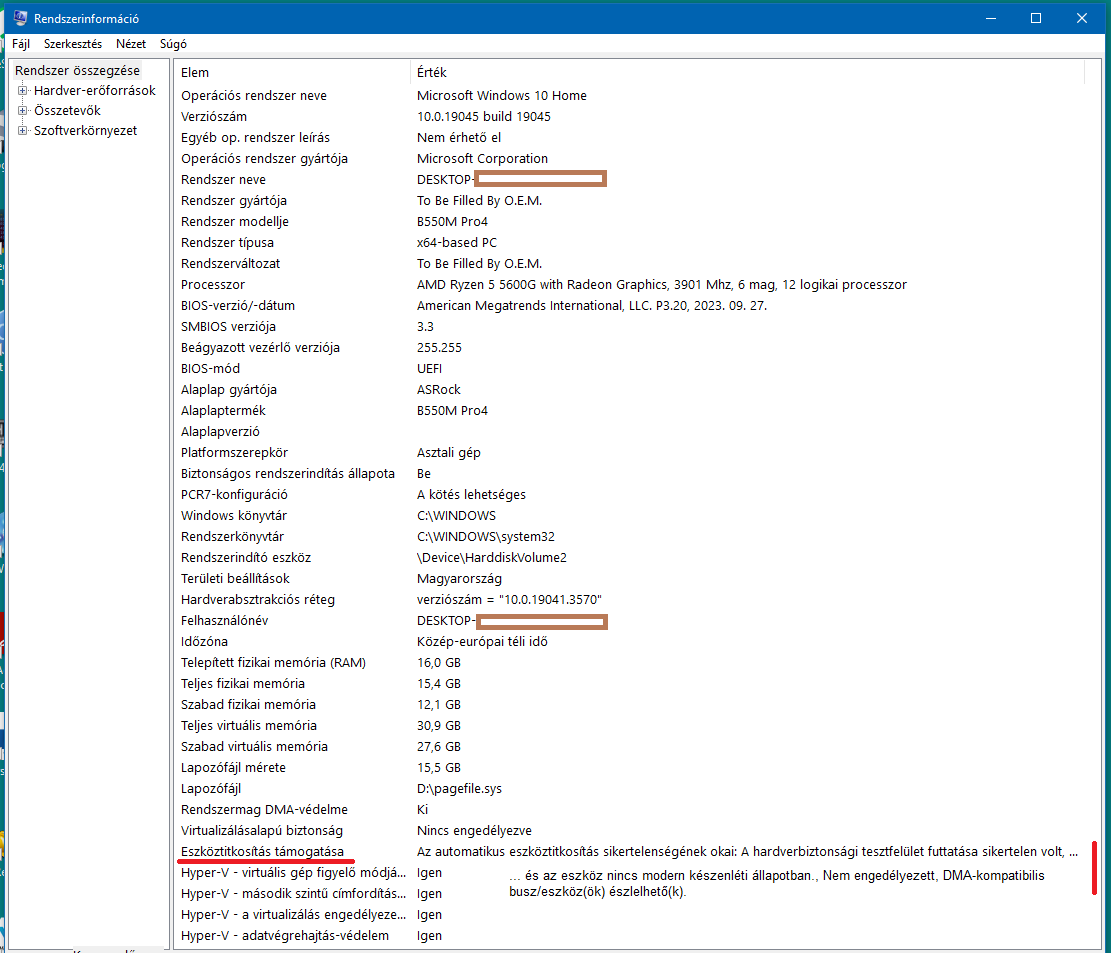The width and height of the screenshot is (1111, 953).
Task: Maximize the Rendszerinformáció window
Action: [x=1036, y=18]
